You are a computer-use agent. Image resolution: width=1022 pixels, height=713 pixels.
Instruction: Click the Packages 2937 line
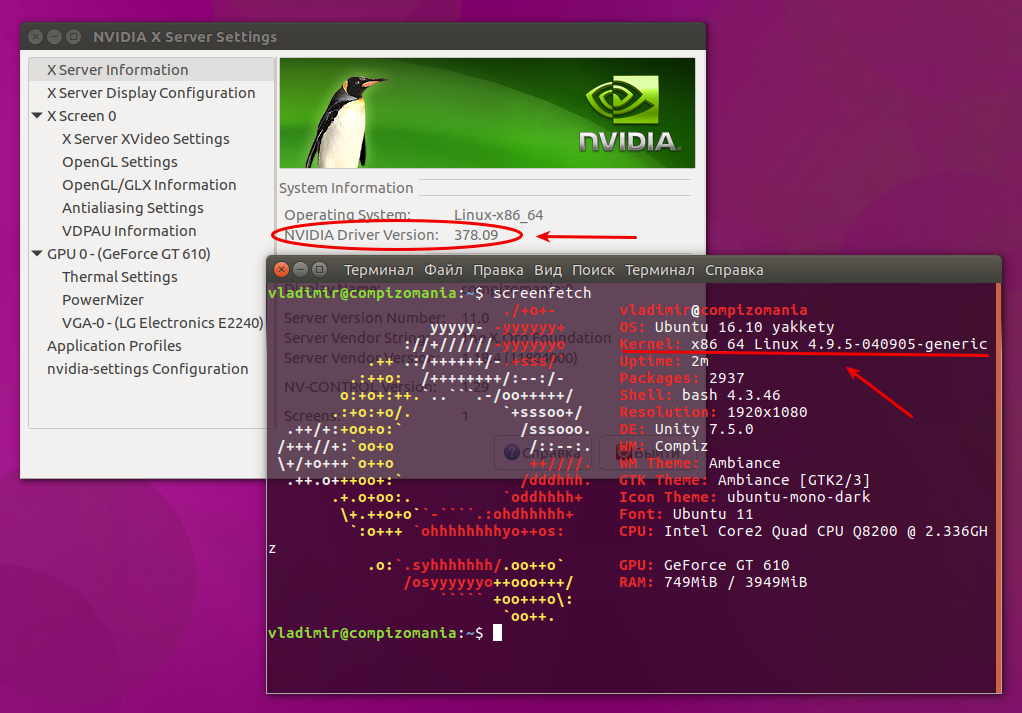point(682,378)
